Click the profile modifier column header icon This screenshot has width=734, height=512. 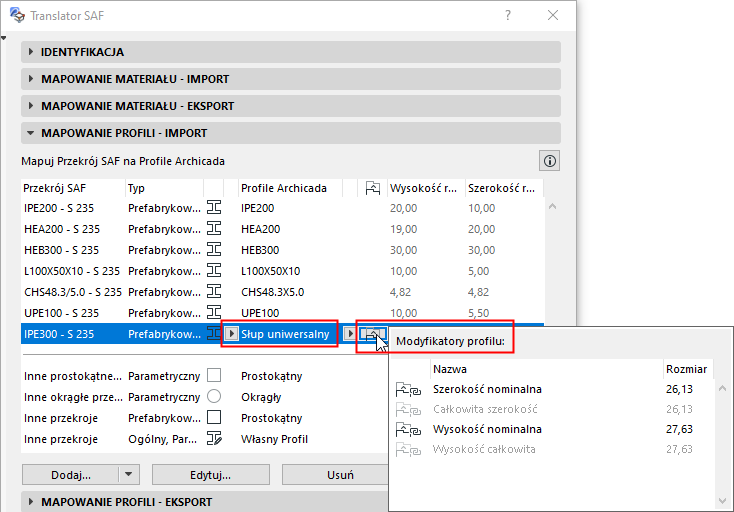tap(373, 188)
